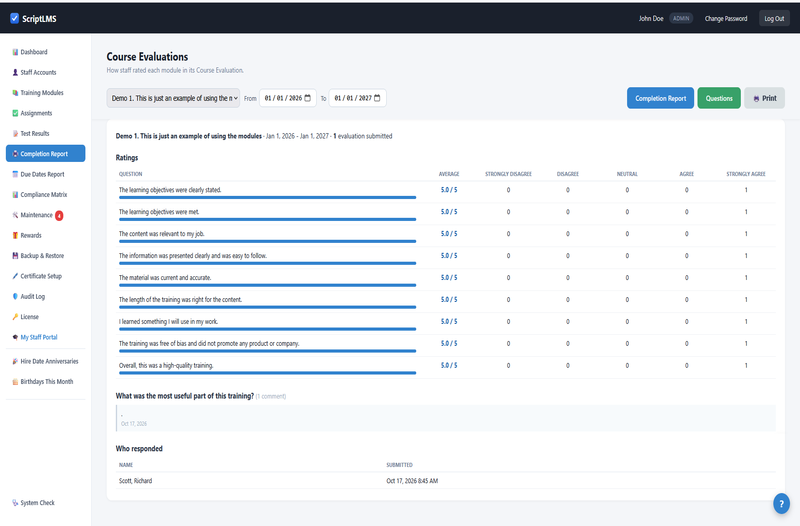Click the Dashboard sidebar icon
The width and height of the screenshot is (800, 526).
(15, 52)
